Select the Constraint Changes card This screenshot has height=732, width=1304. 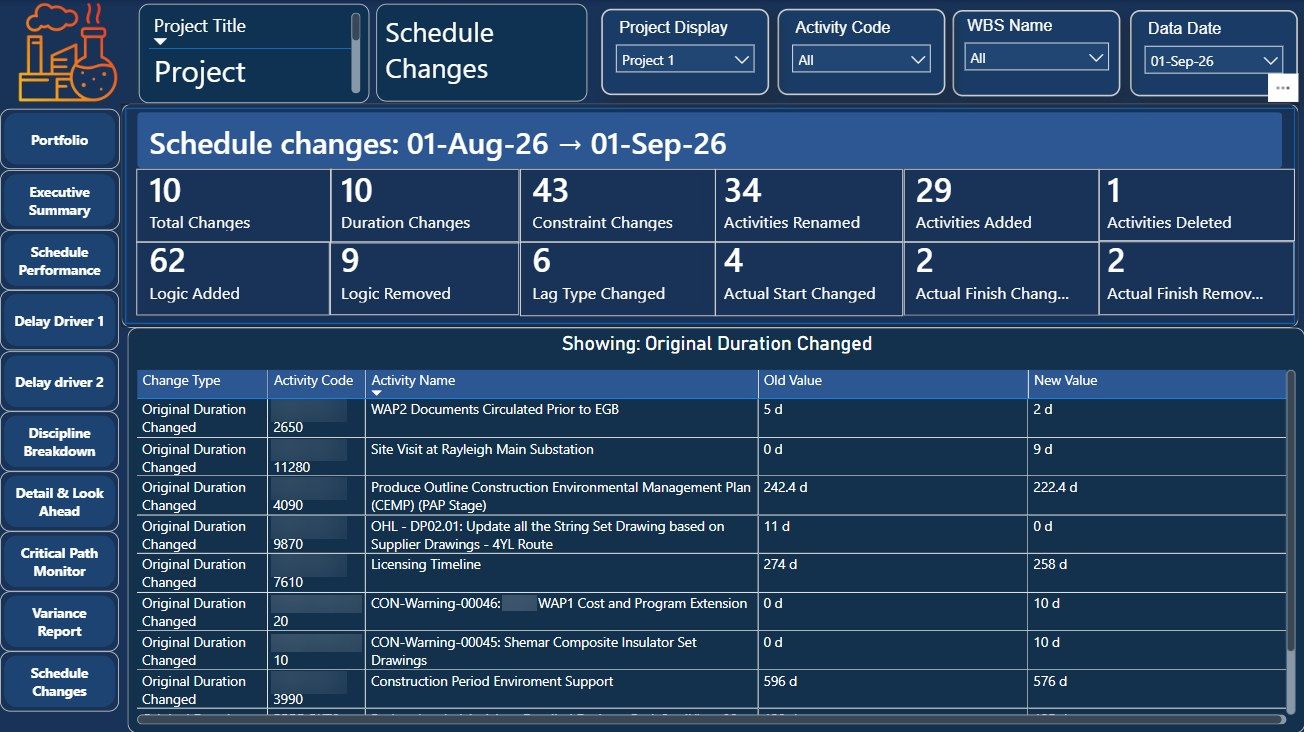pyautogui.click(x=617, y=205)
